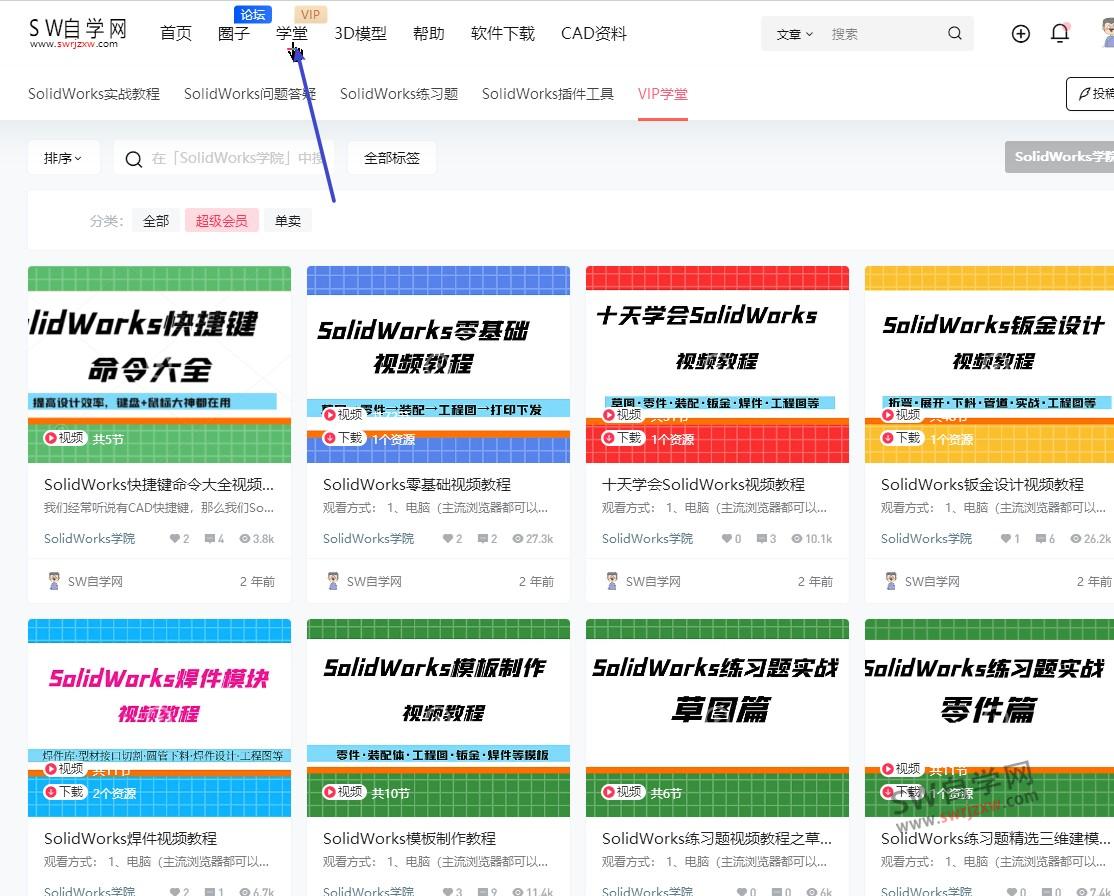
Task: Open the SolidWorks钣金设计视频教程 course title
Action: tap(983, 483)
